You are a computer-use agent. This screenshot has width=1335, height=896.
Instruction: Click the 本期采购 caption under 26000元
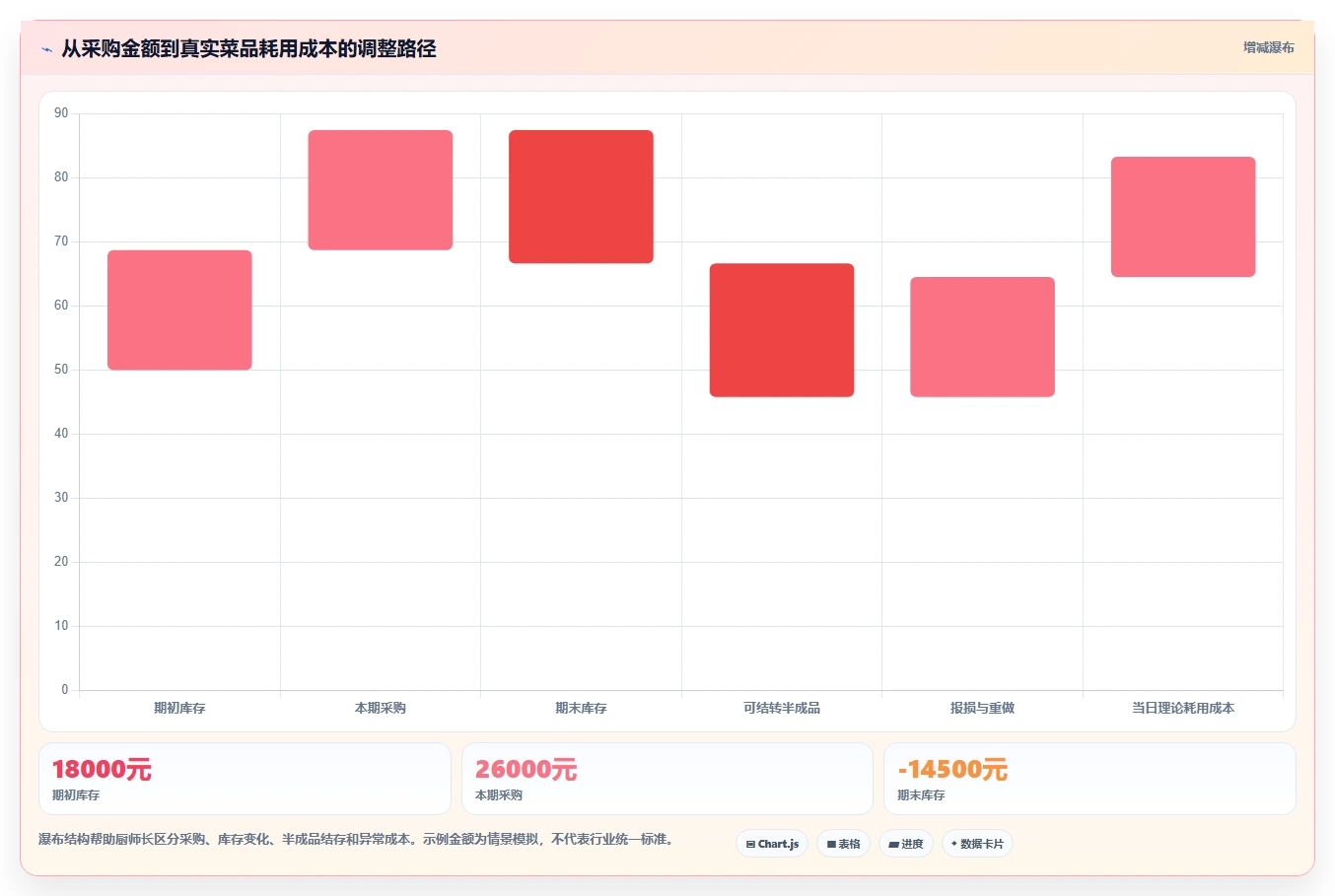499,795
